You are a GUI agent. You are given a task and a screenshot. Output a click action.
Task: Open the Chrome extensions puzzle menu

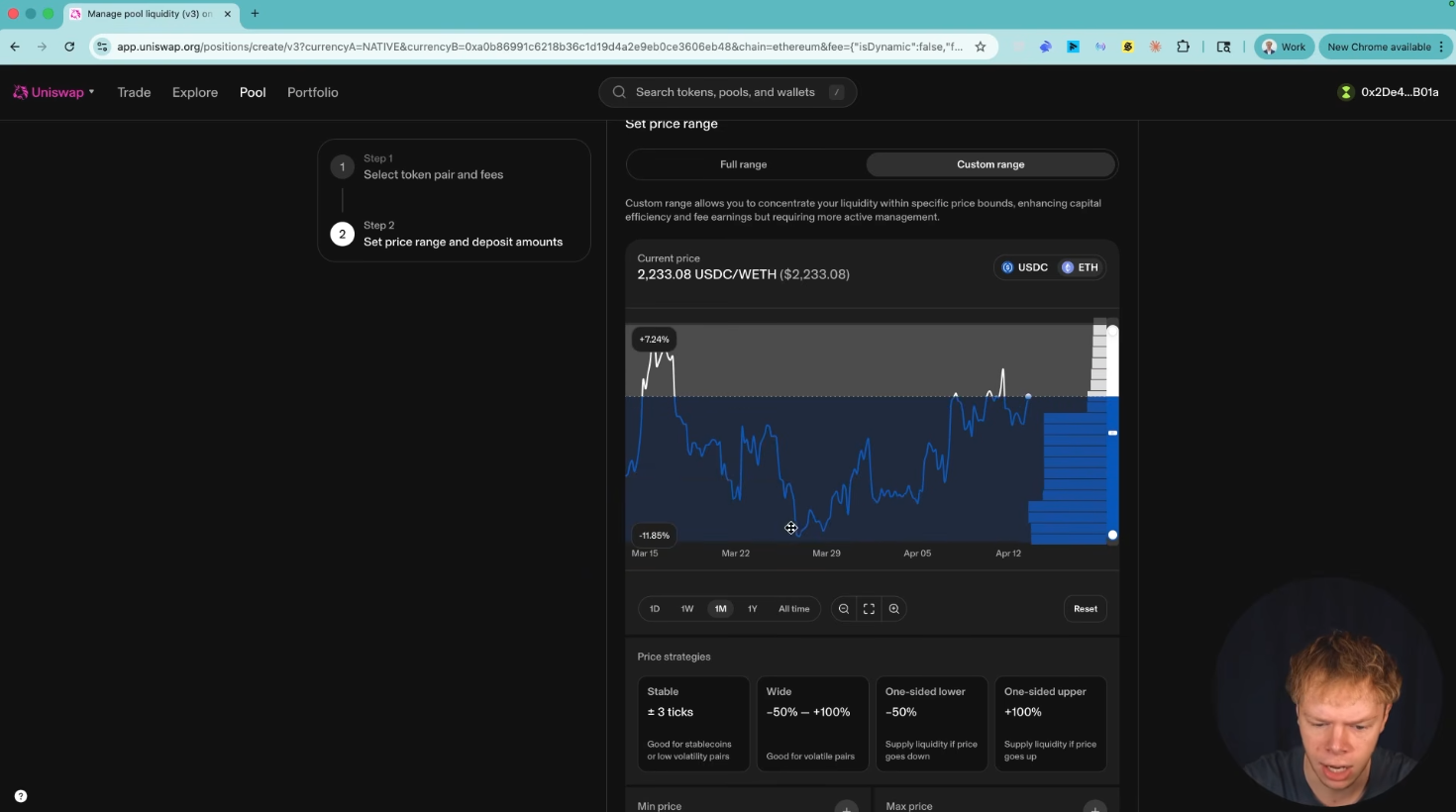1183,47
